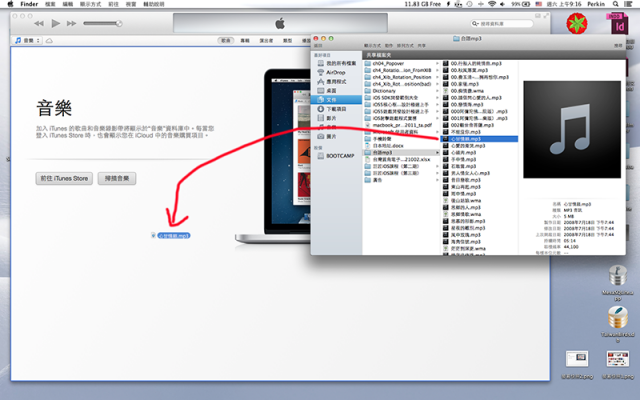Screen dimensions: 640x400
Task: Open the 音樂 library dropdown in iTunes
Action: [28, 40]
